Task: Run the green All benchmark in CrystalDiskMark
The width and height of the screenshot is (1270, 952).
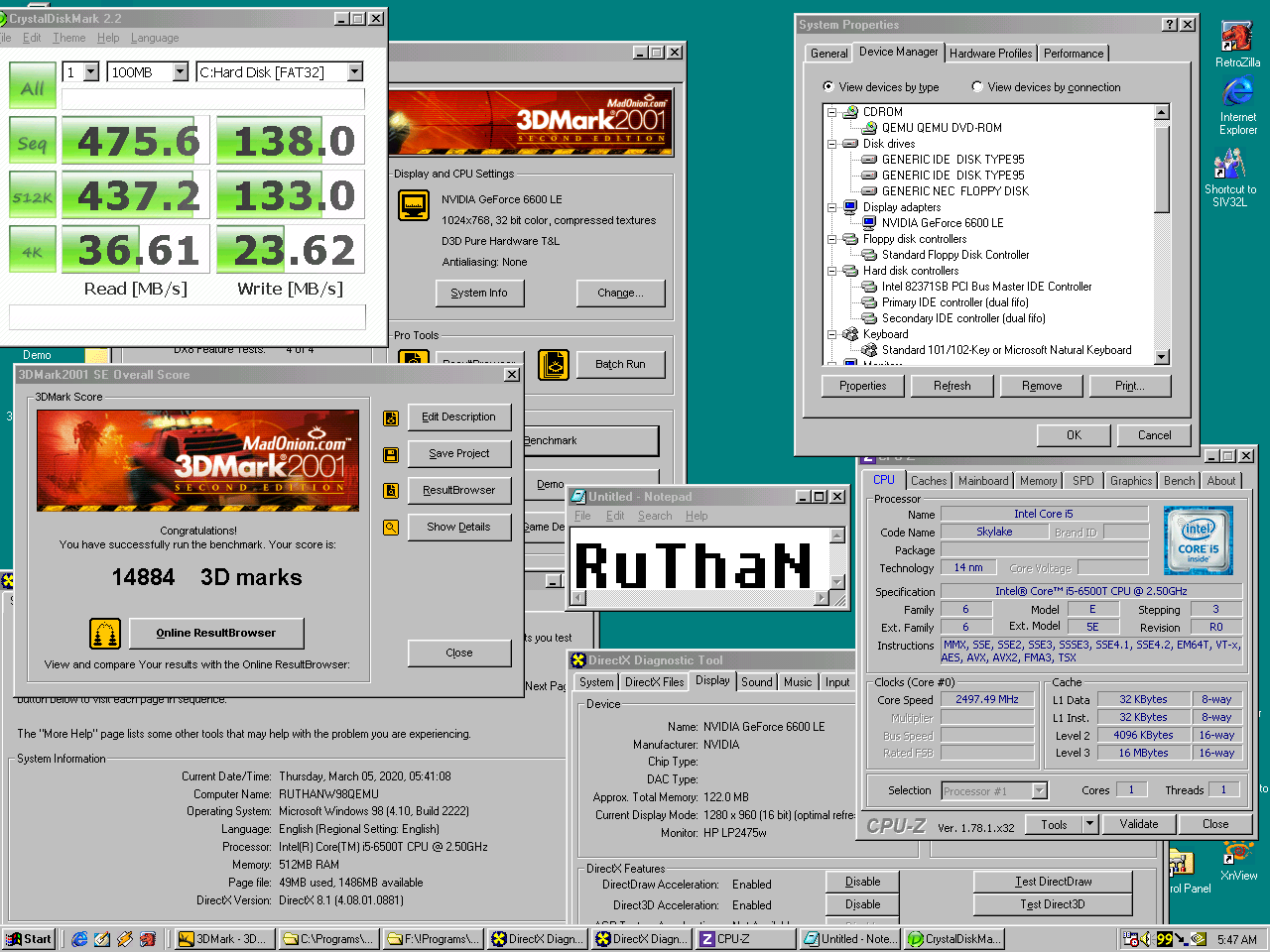Action: click(x=33, y=85)
